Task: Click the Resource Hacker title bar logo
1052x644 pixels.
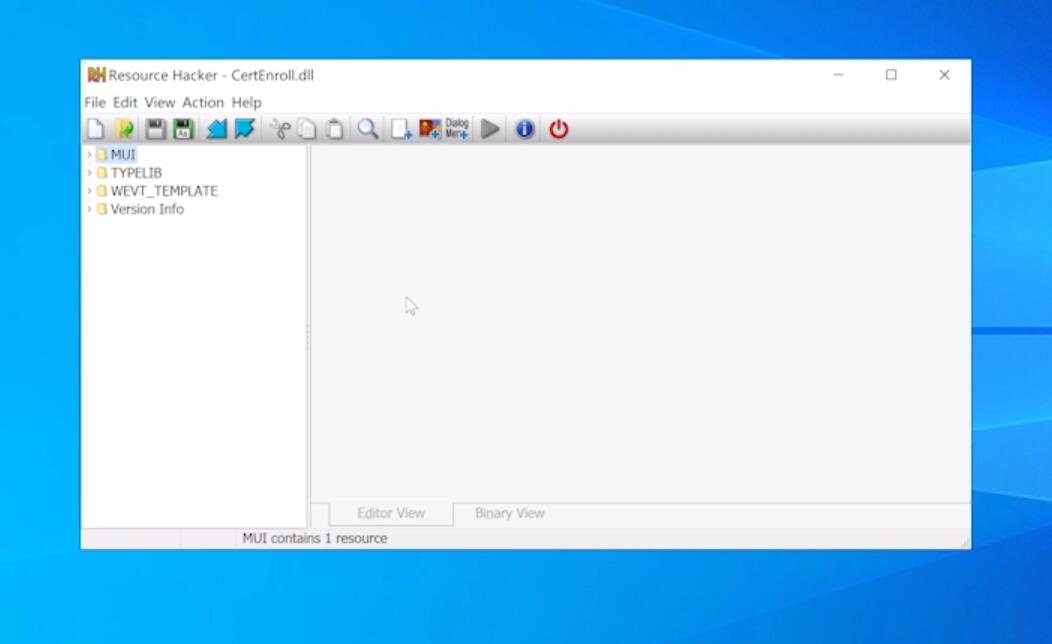Action: click(97, 75)
